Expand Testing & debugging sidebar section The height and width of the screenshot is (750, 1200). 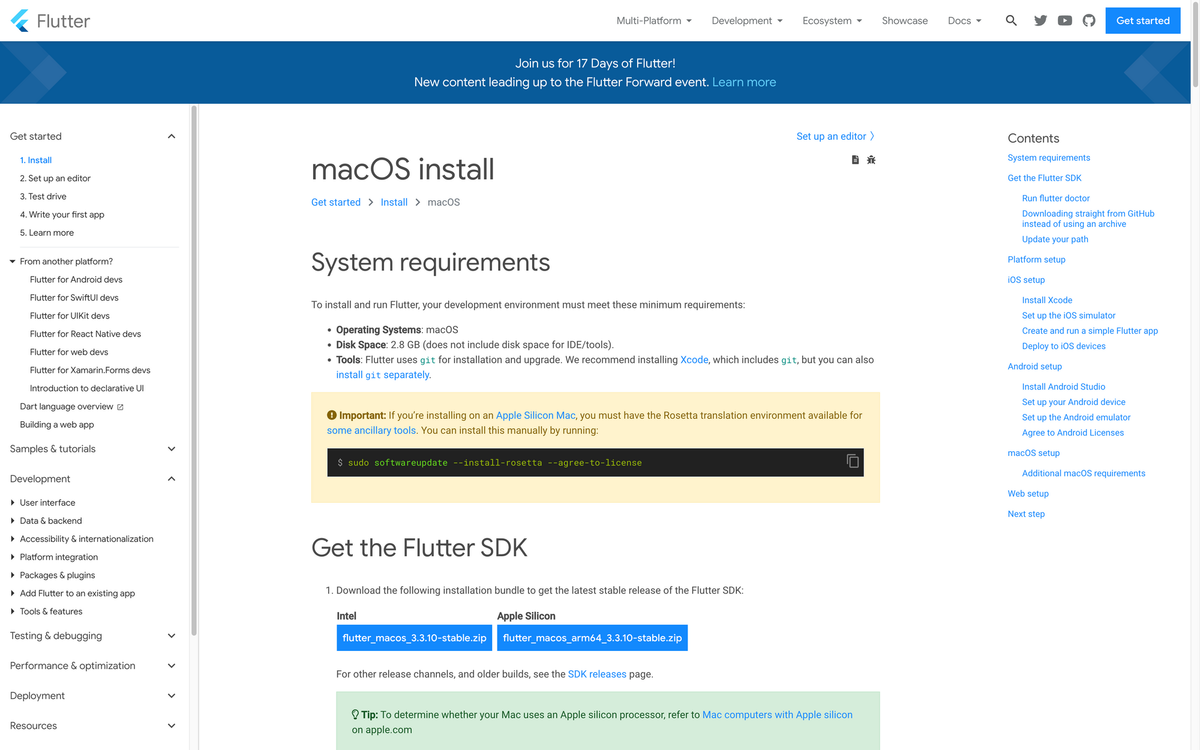[94, 636]
